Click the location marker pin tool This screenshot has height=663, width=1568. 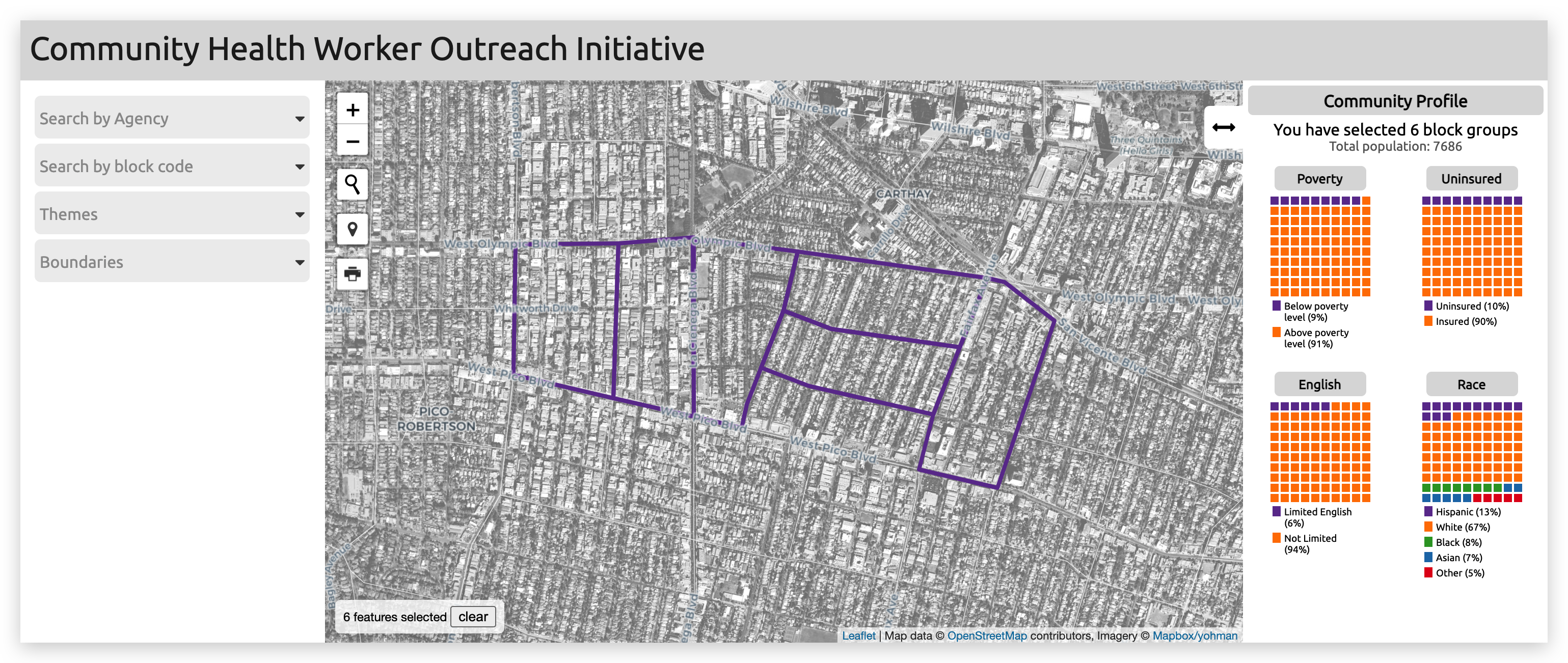coord(353,229)
